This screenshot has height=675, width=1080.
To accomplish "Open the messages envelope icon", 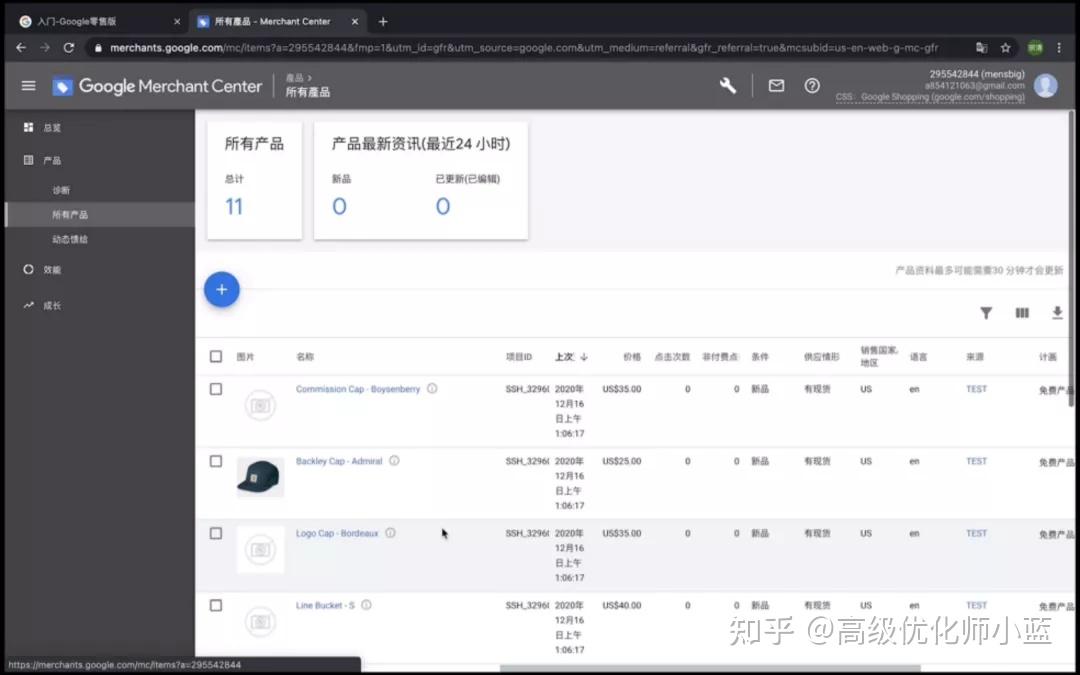I will [x=776, y=86].
